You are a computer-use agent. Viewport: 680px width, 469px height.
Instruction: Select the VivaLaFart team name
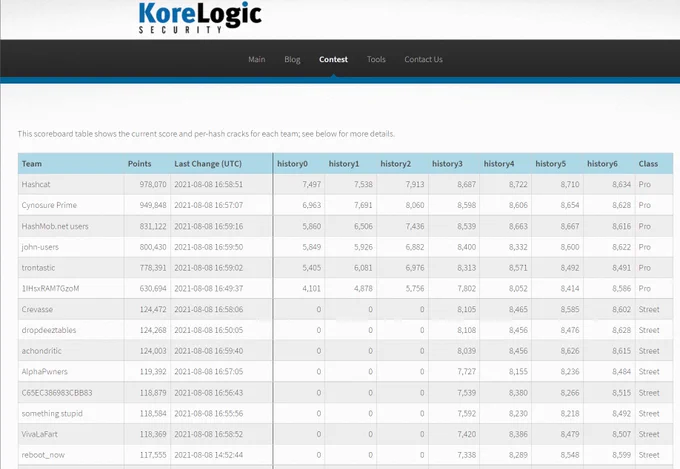(39, 434)
